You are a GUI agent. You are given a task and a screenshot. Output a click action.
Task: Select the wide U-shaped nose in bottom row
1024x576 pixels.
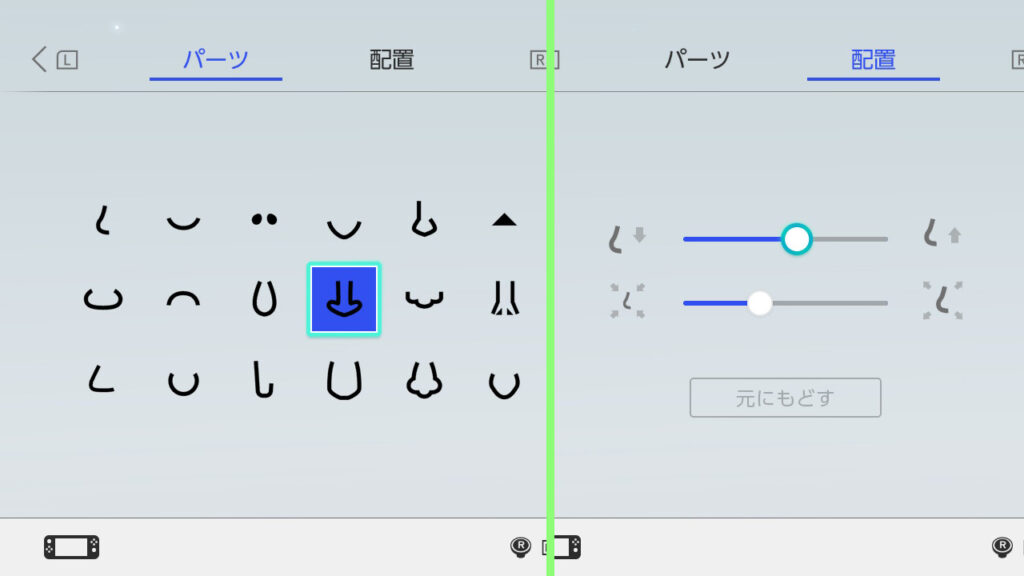pos(344,380)
